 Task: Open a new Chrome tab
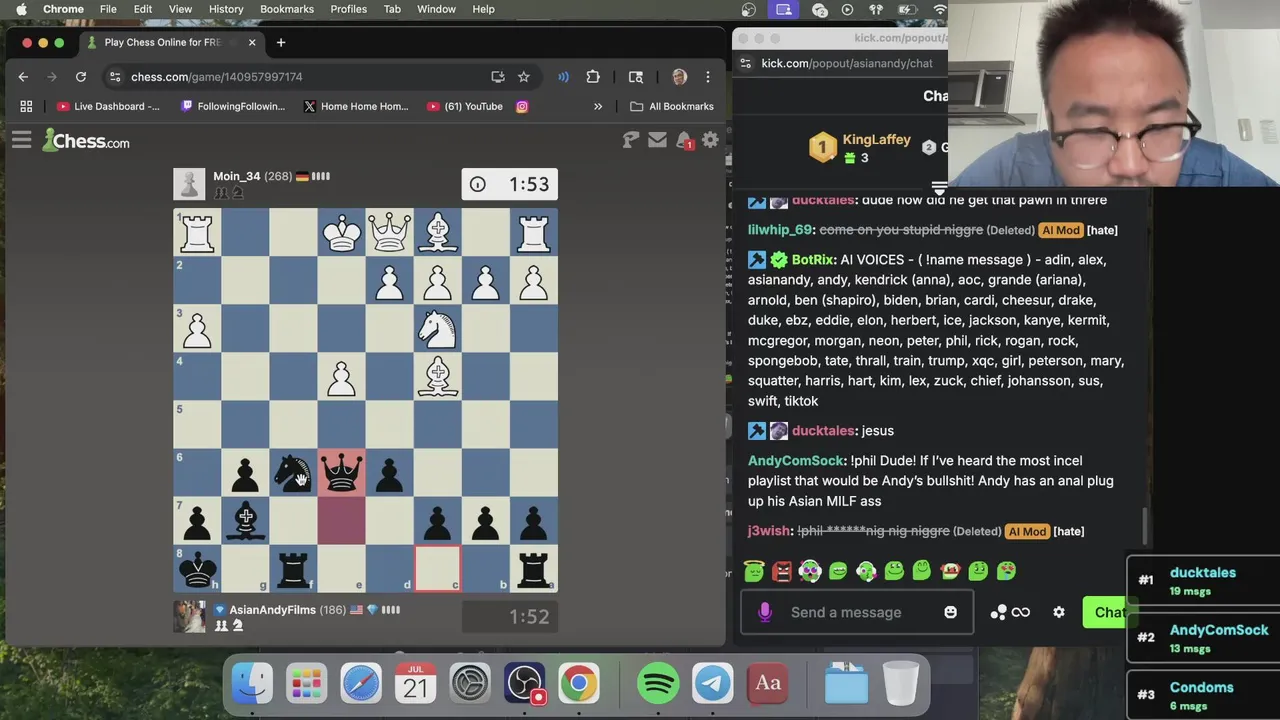click(x=281, y=43)
